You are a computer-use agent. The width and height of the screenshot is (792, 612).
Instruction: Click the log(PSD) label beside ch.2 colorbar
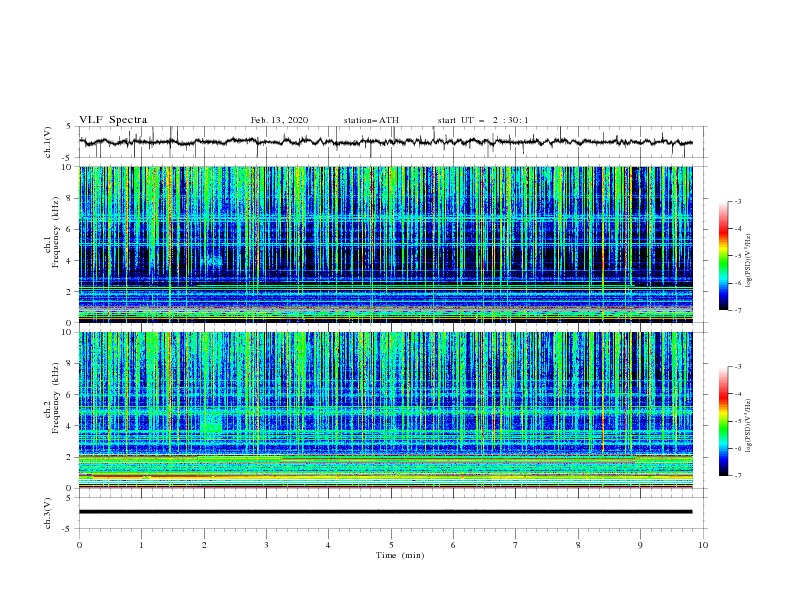[749, 425]
